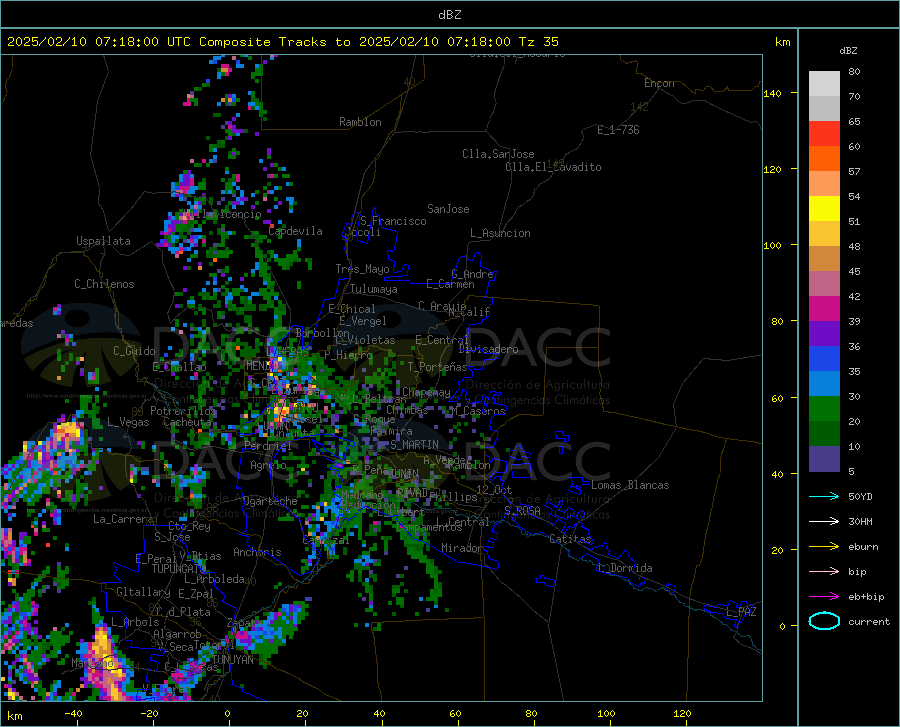Click the blue 36 dBZ legend block
Viewport: 900px width, 727px height.
click(x=824, y=359)
